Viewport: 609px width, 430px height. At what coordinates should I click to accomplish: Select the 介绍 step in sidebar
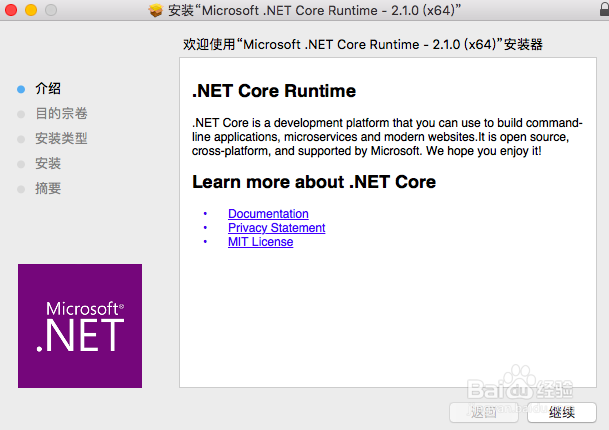(48, 89)
